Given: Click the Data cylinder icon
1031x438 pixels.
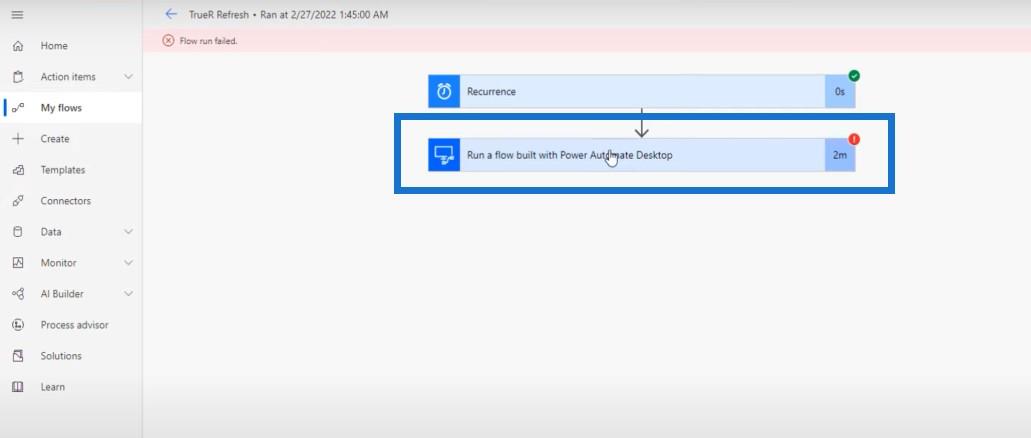Looking at the screenshot, I should pos(18,231).
